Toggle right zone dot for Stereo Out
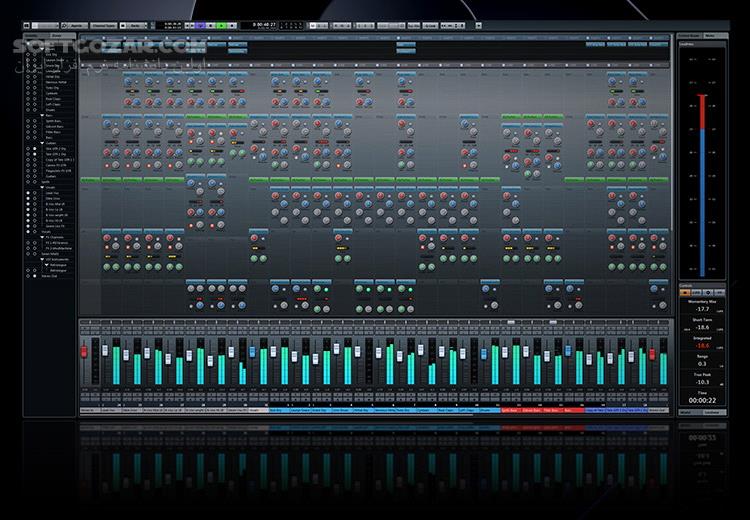The width and height of the screenshot is (750, 520). click(35, 276)
